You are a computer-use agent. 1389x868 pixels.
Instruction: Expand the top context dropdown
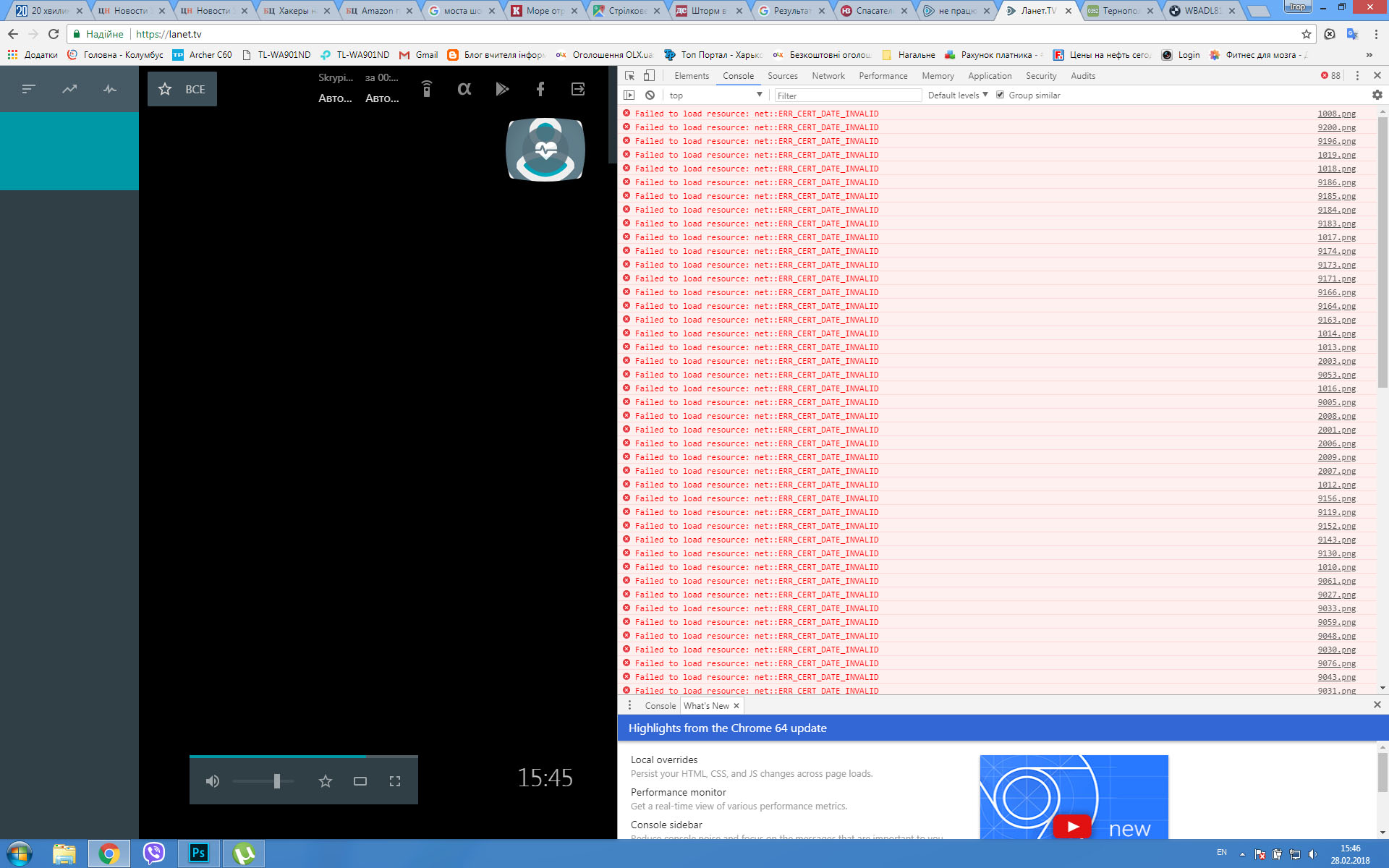[x=715, y=95]
